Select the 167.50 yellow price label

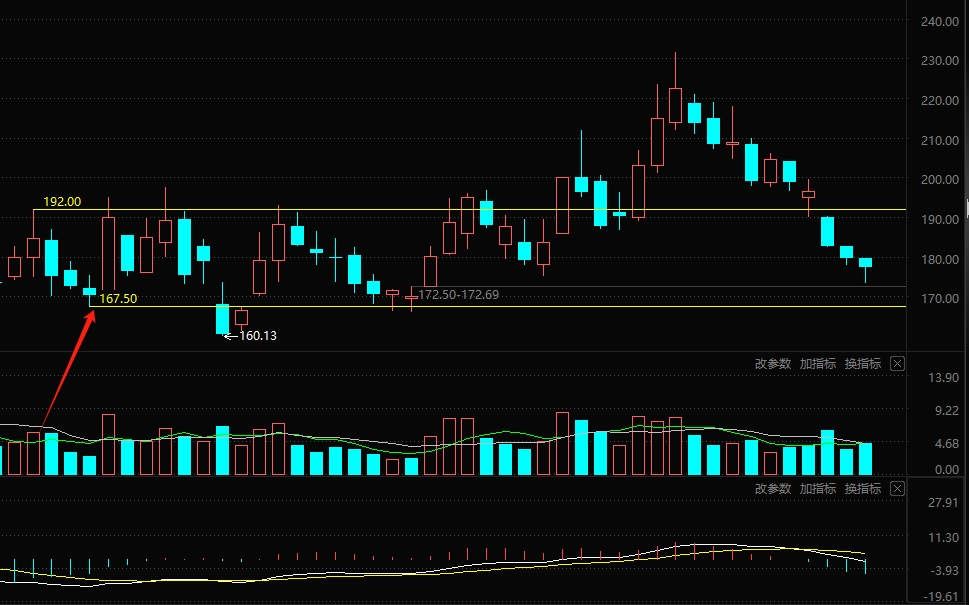[118, 298]
